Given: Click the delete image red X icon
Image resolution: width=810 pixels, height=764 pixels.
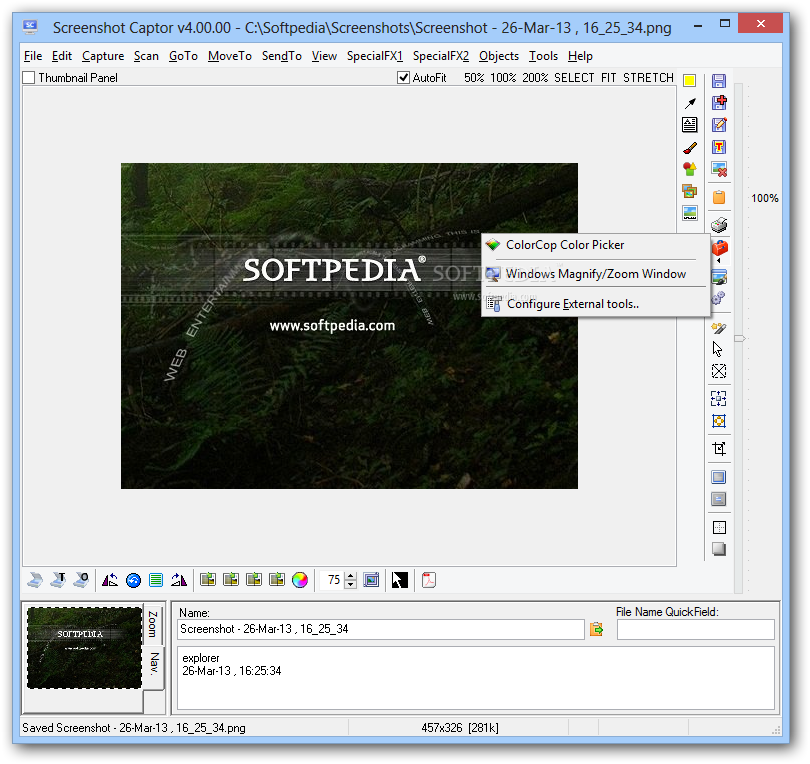Looking at the screenshot, I should [719, 169].
